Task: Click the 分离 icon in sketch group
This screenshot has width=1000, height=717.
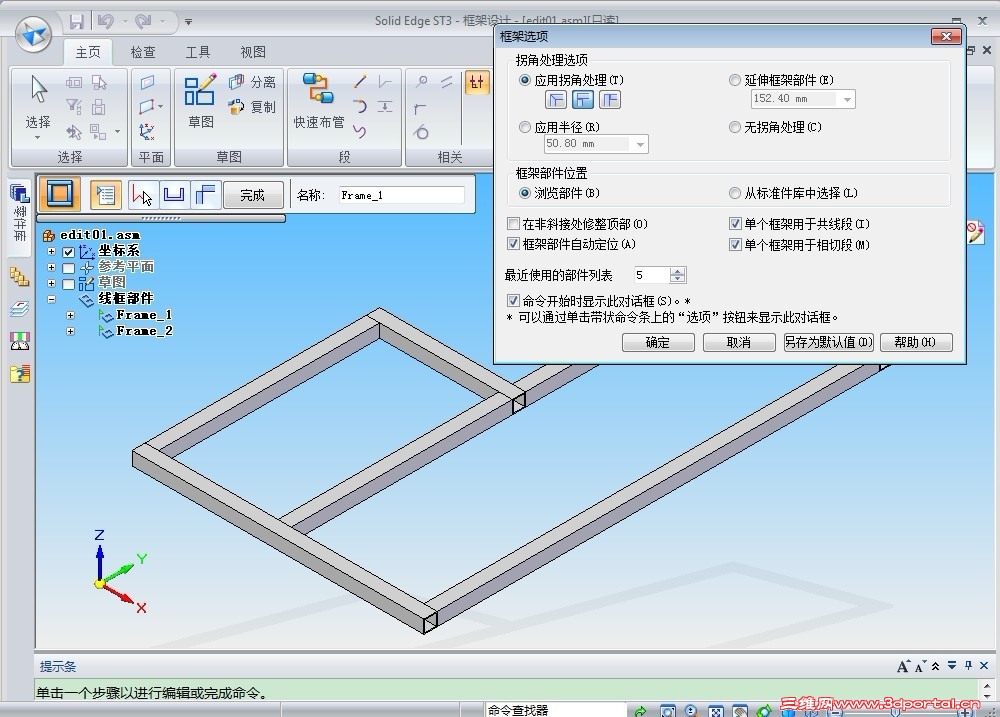Action: click(x=237, y=82)
